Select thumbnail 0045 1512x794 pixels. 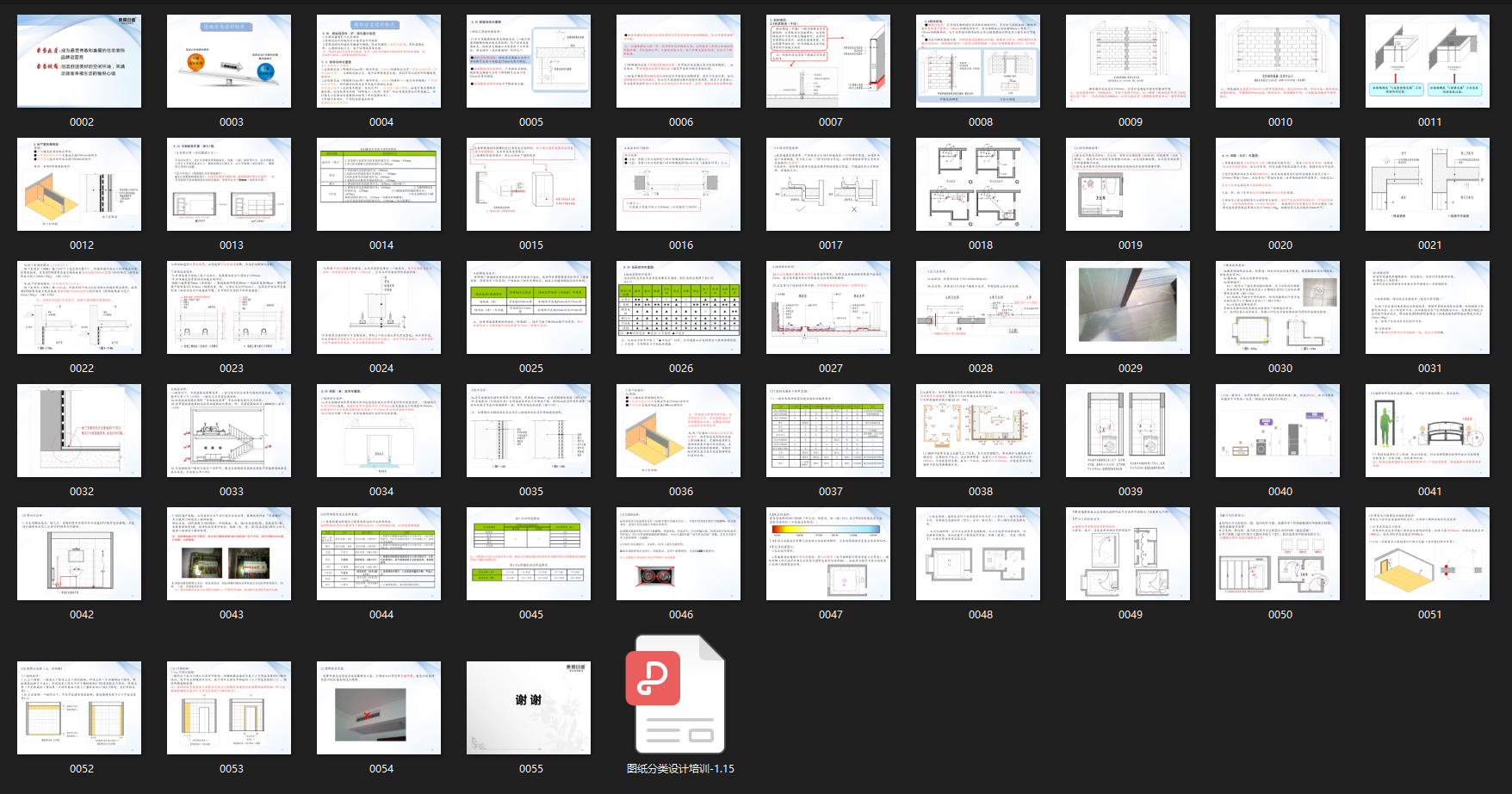[529, 554]
